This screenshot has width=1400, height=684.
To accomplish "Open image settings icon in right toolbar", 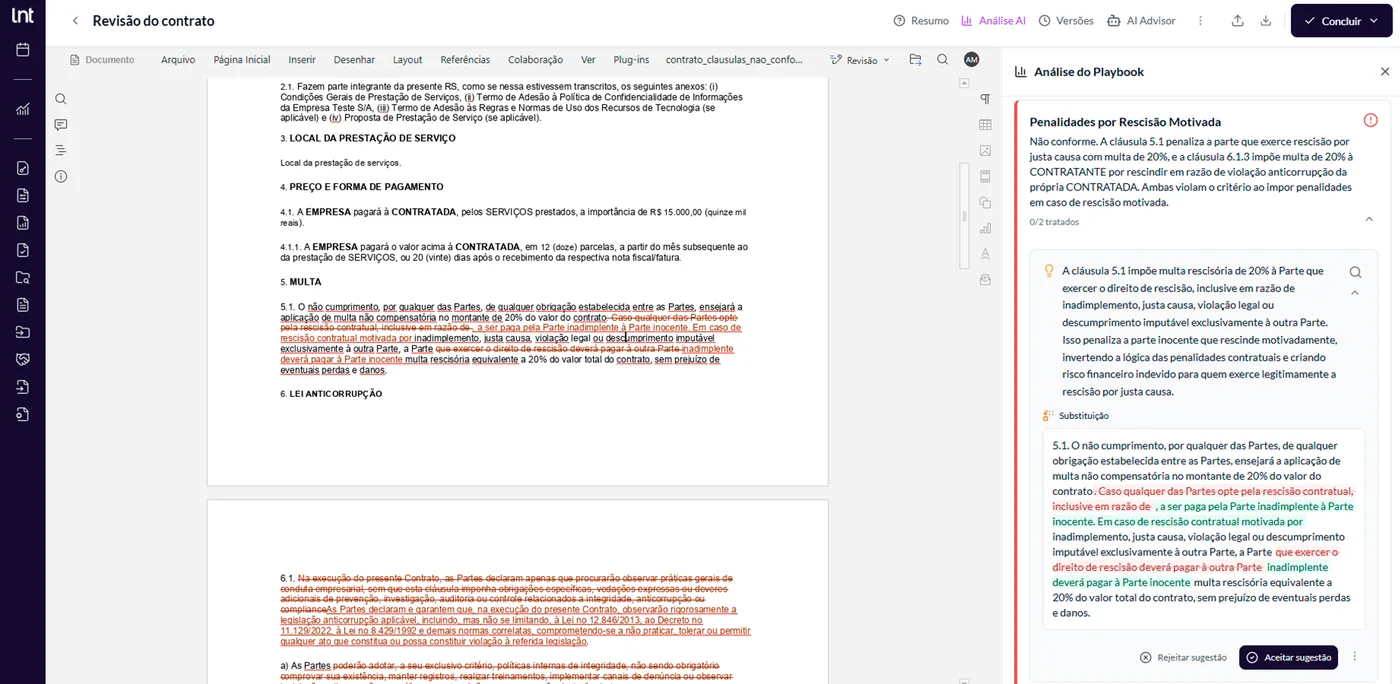I will [985, 151].
